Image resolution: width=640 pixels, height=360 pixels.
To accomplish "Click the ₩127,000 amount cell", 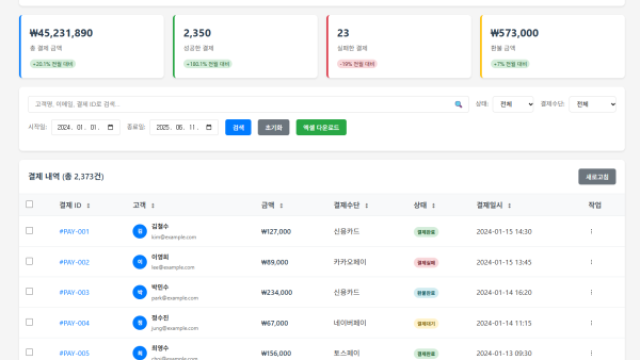I will [x=276, y=231].
